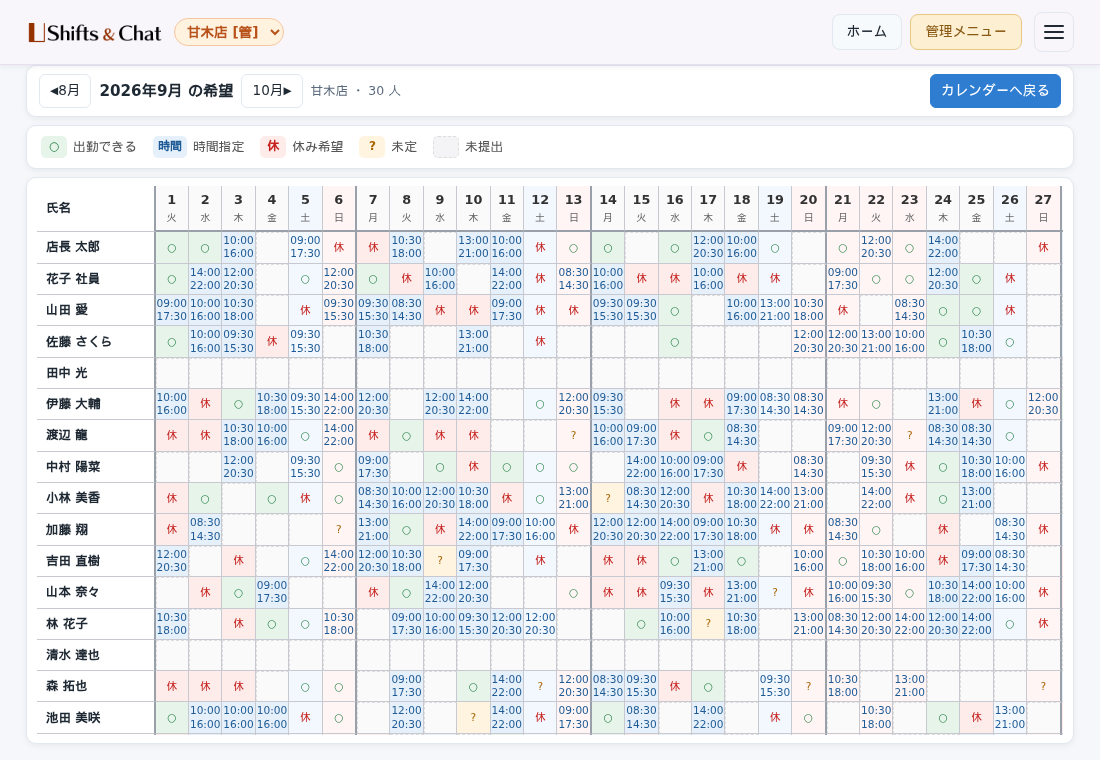
Task: Select the day 20 日 column header
Action: click(808, 208)
